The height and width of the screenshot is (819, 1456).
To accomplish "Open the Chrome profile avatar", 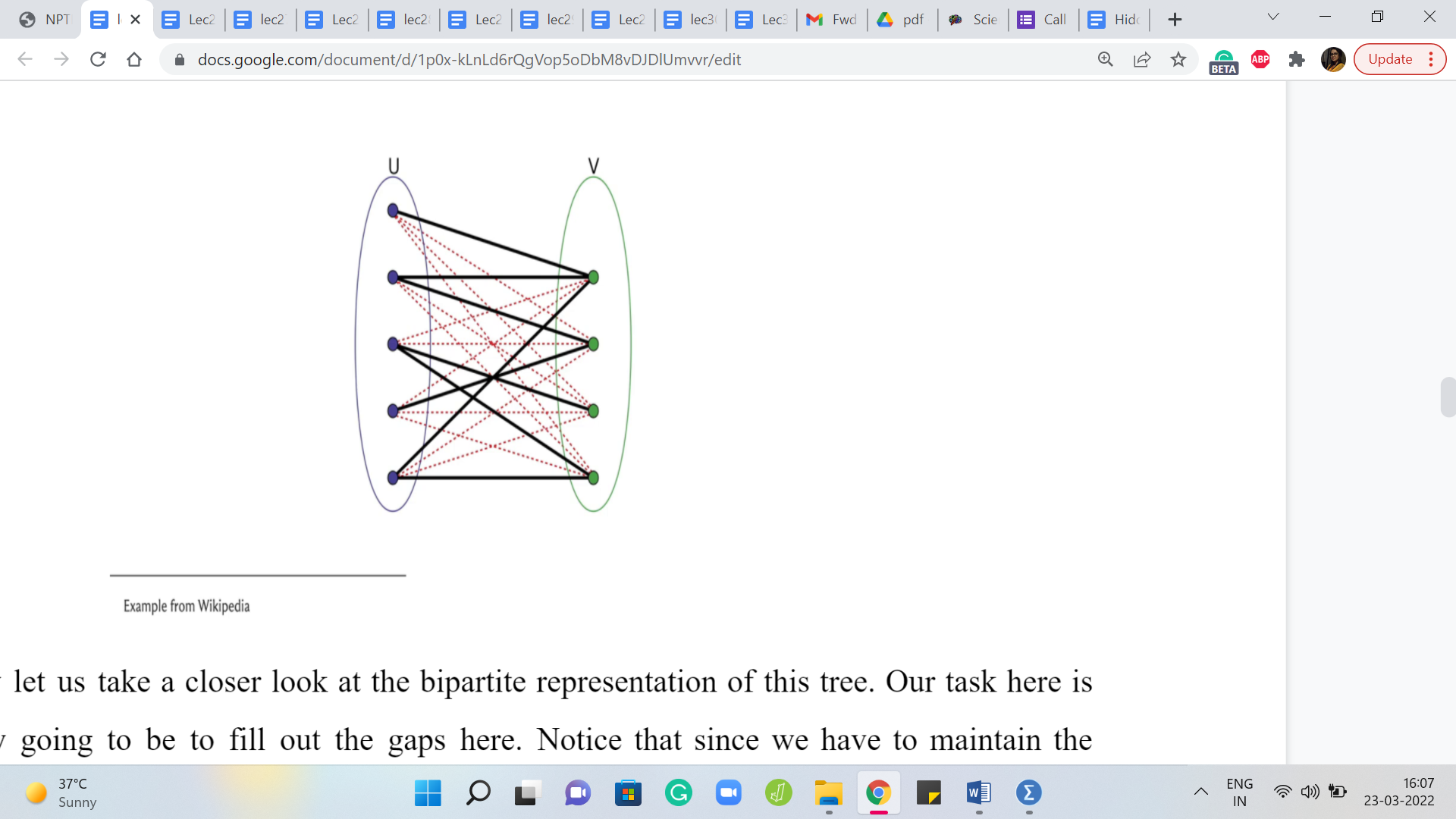I will pyautogui.click(x=1332, y=59).
